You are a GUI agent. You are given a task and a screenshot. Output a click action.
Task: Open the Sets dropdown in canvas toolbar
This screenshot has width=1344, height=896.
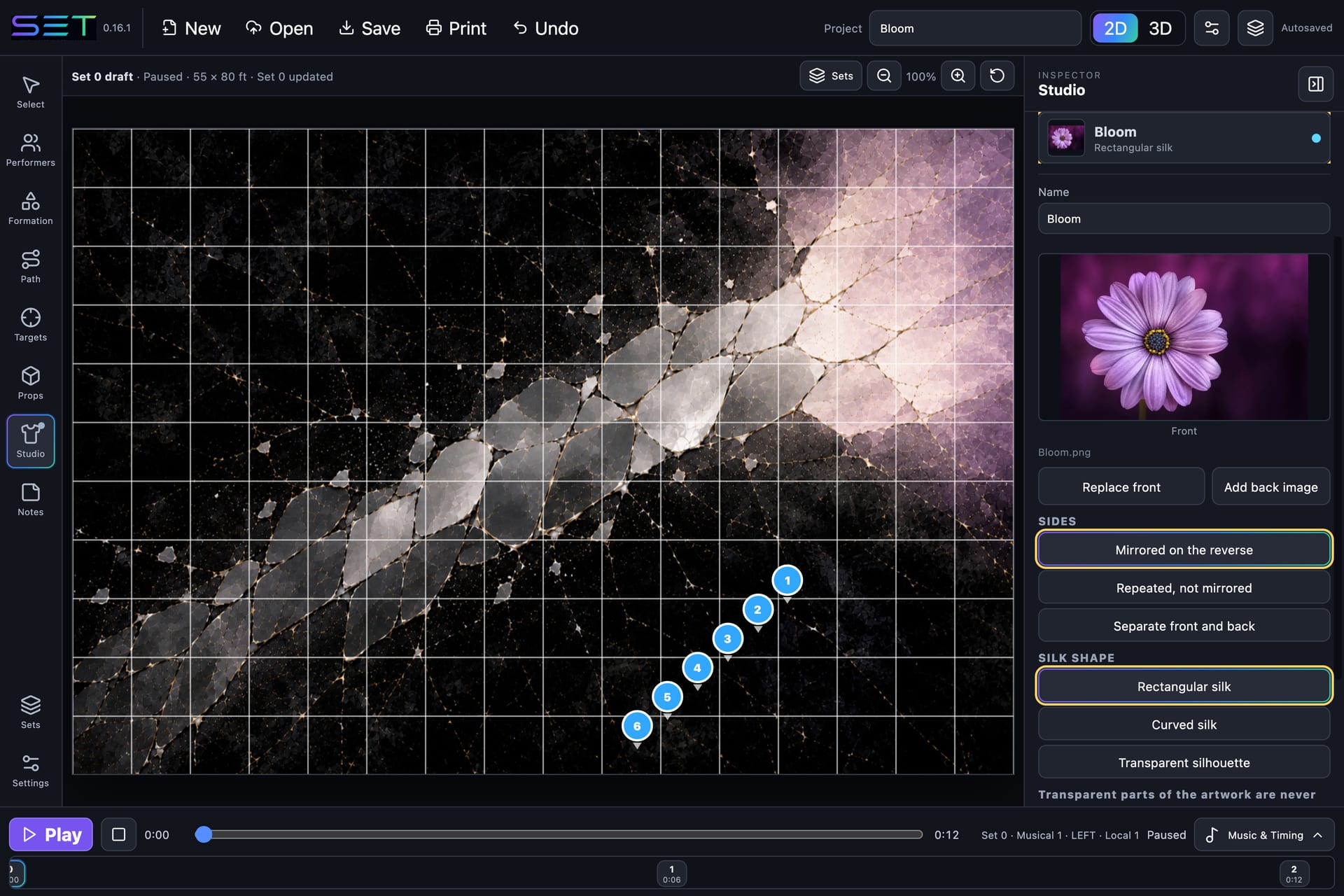coord(831,76)
